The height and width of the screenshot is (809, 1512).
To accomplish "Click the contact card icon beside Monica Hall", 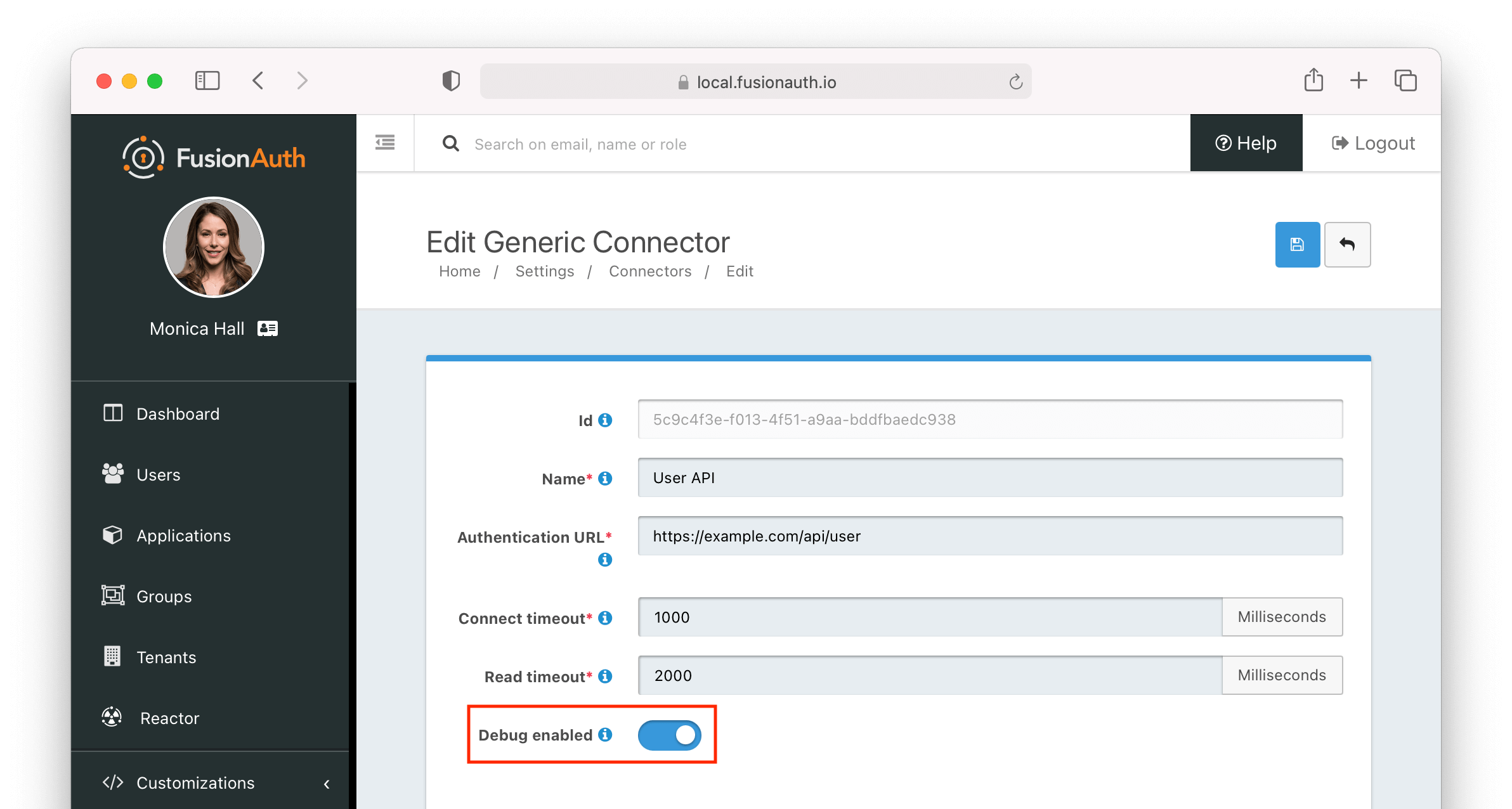I will coord(267,328).
